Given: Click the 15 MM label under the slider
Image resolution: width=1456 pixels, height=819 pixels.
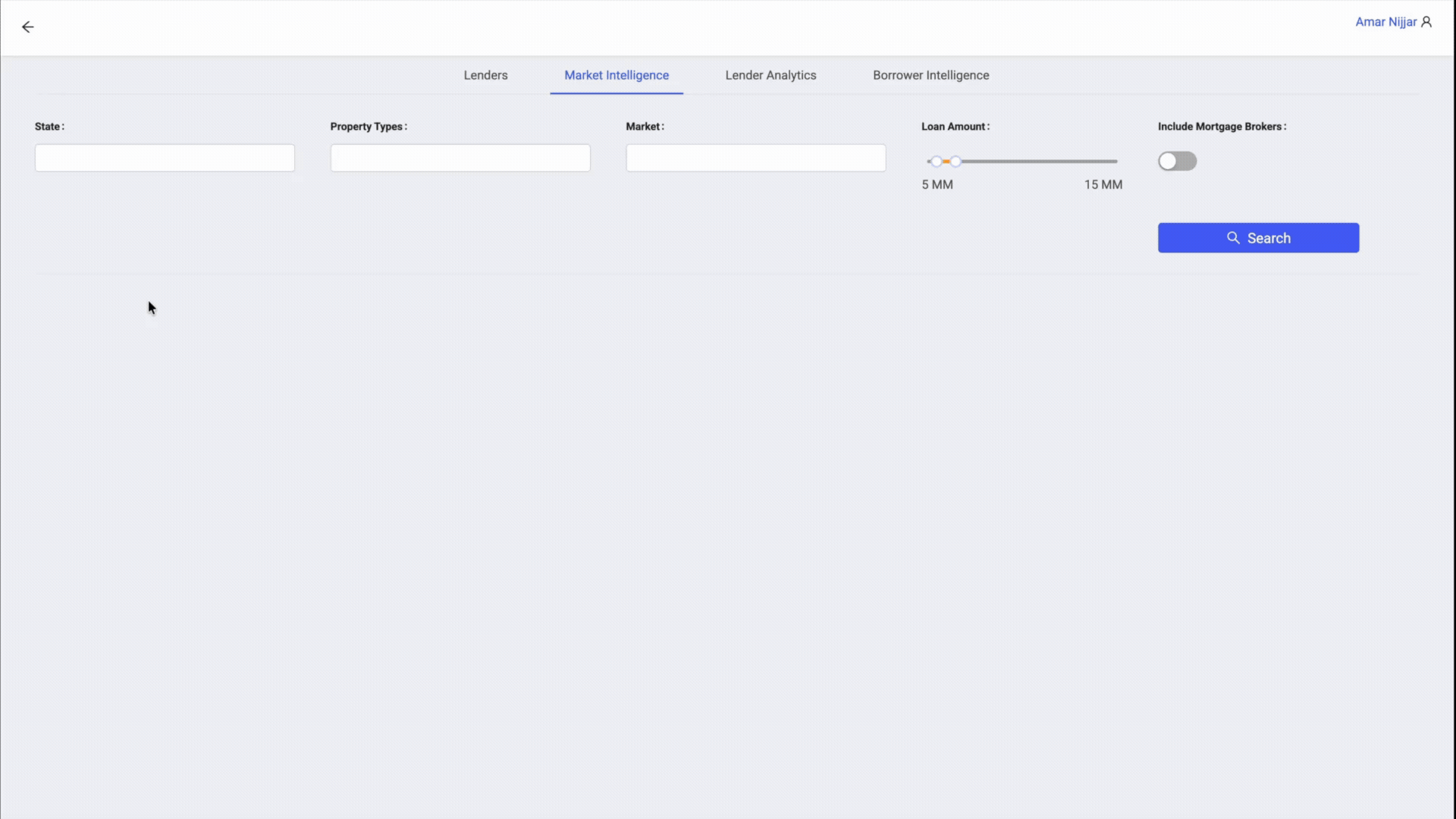Looking at the screenshot, I should click(x=1103, y=184).
